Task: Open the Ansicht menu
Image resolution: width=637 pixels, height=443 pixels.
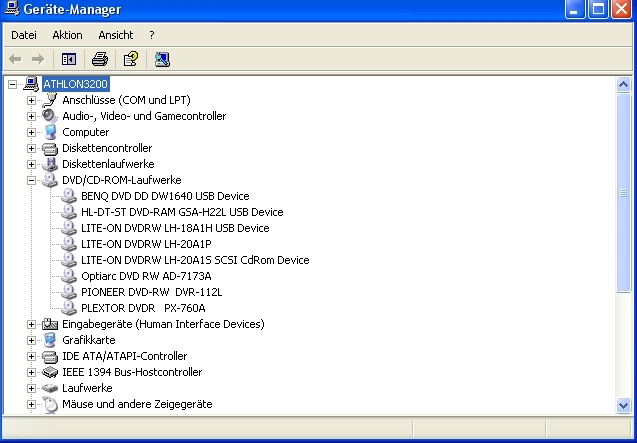Action: point(115,35)
